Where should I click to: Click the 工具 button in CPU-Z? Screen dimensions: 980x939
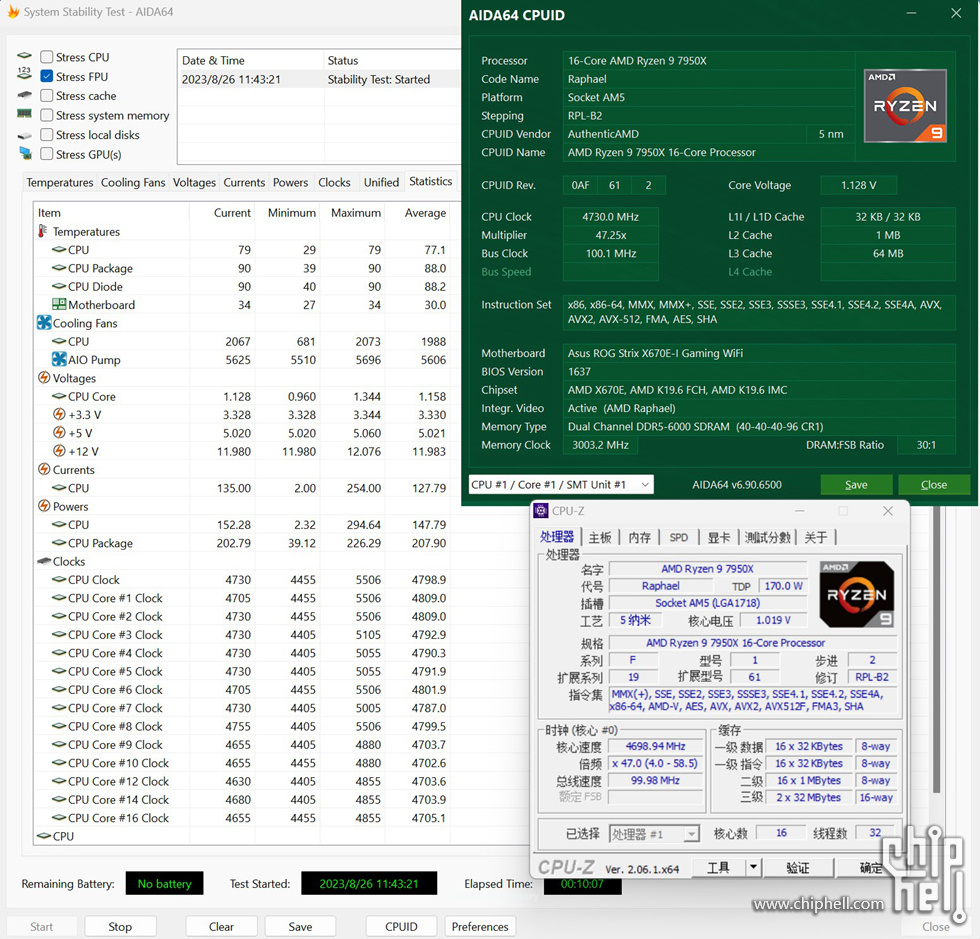point(719,867)
